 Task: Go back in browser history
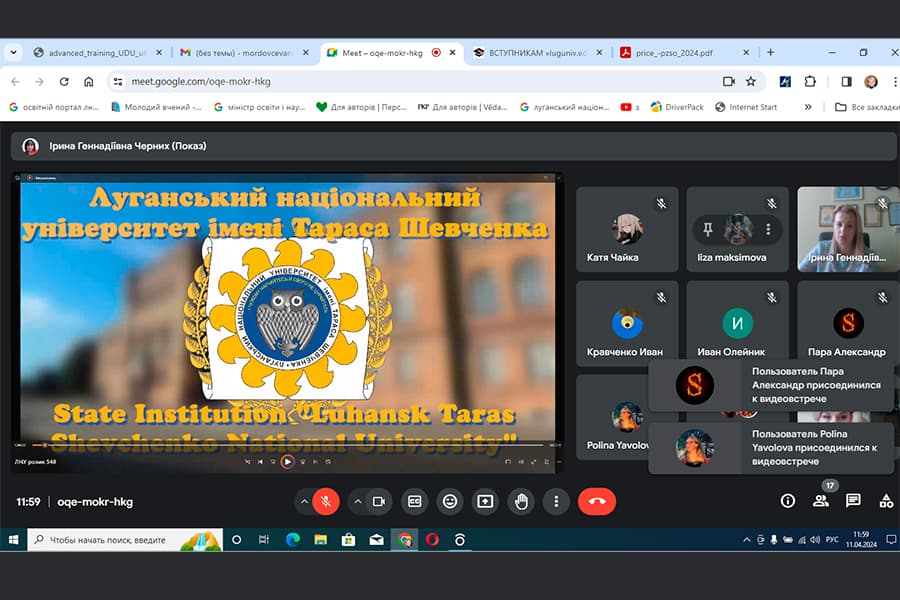click(15, 82)
